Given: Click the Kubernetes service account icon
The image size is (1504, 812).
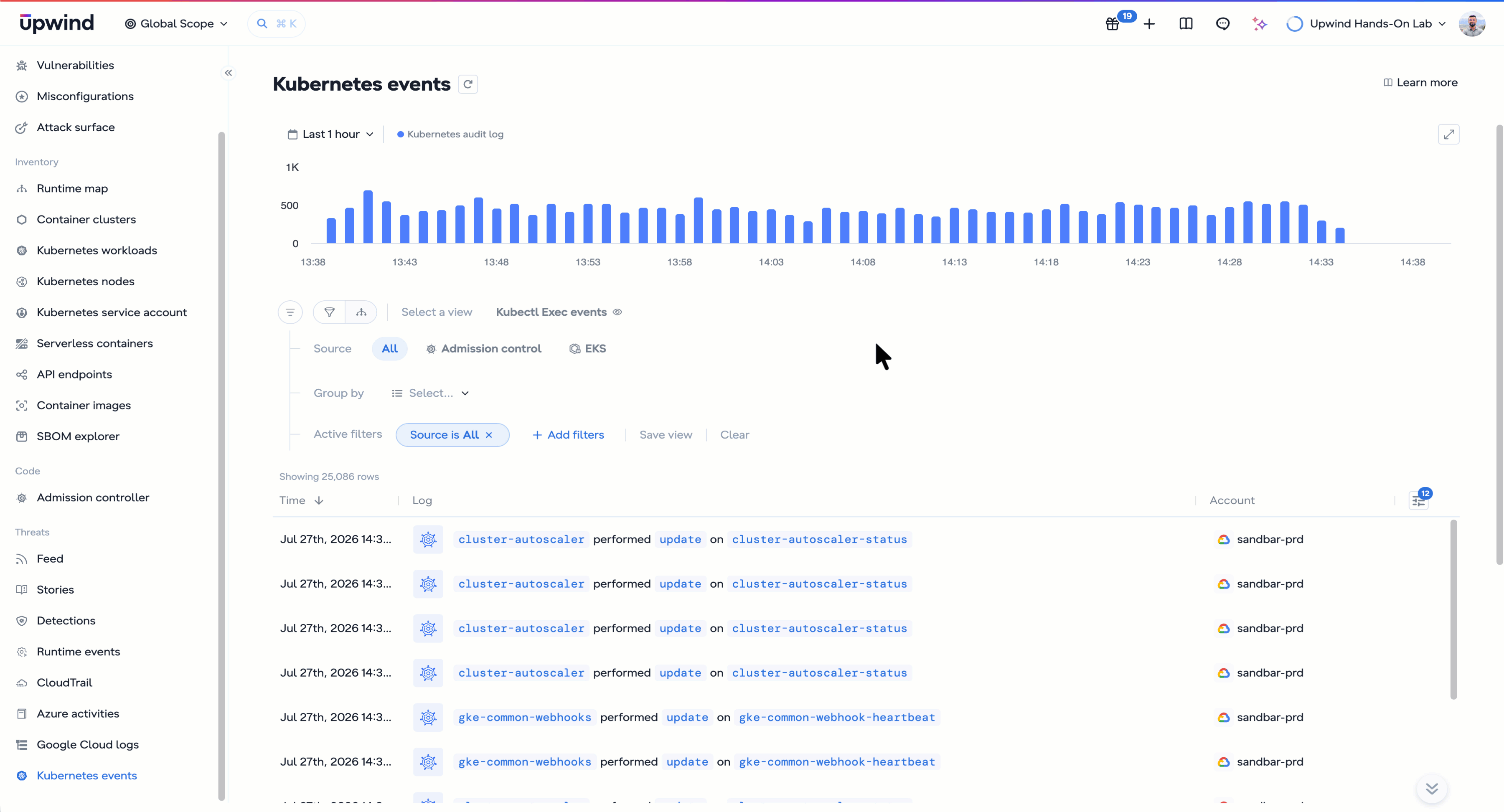Looking at the screenshot, I should pyautogui.click(x=22, y=312).
